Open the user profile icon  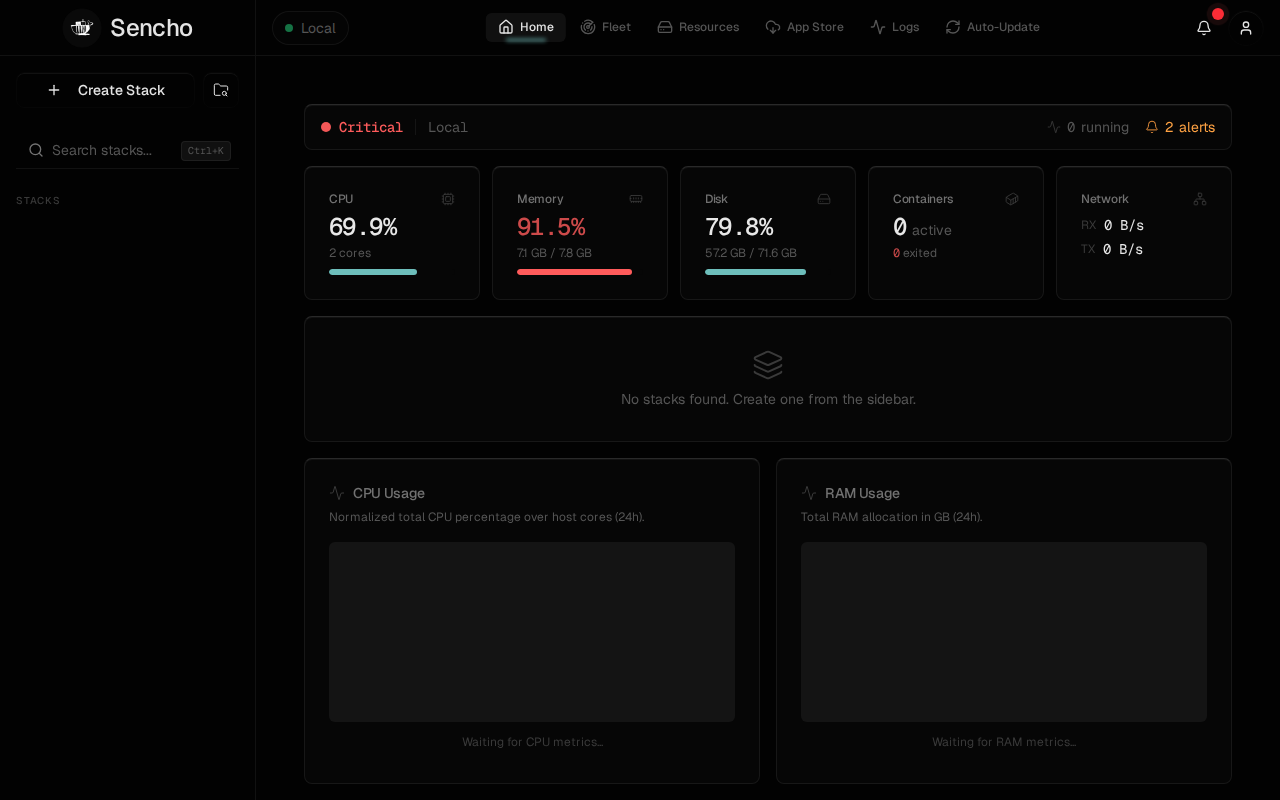tap(1246, 28)
